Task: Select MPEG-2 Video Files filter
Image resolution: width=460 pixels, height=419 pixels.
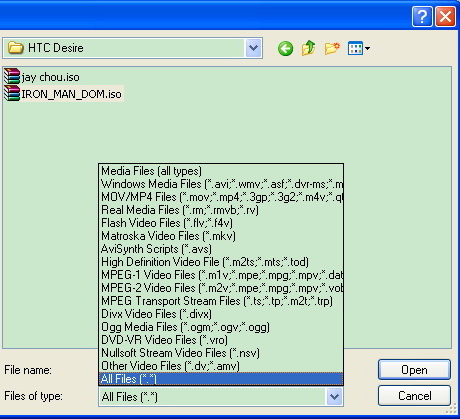Action: pyautogui.click(x=221, y=288)
